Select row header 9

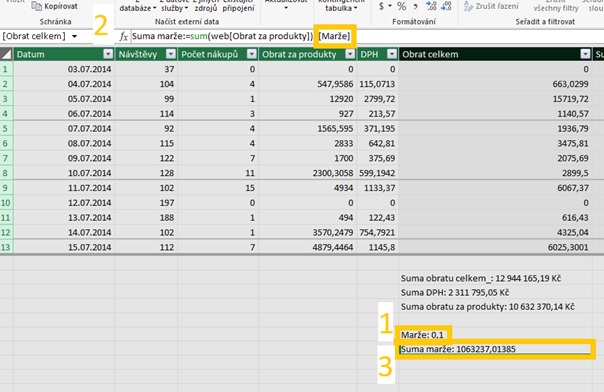[x=7, y=188]
